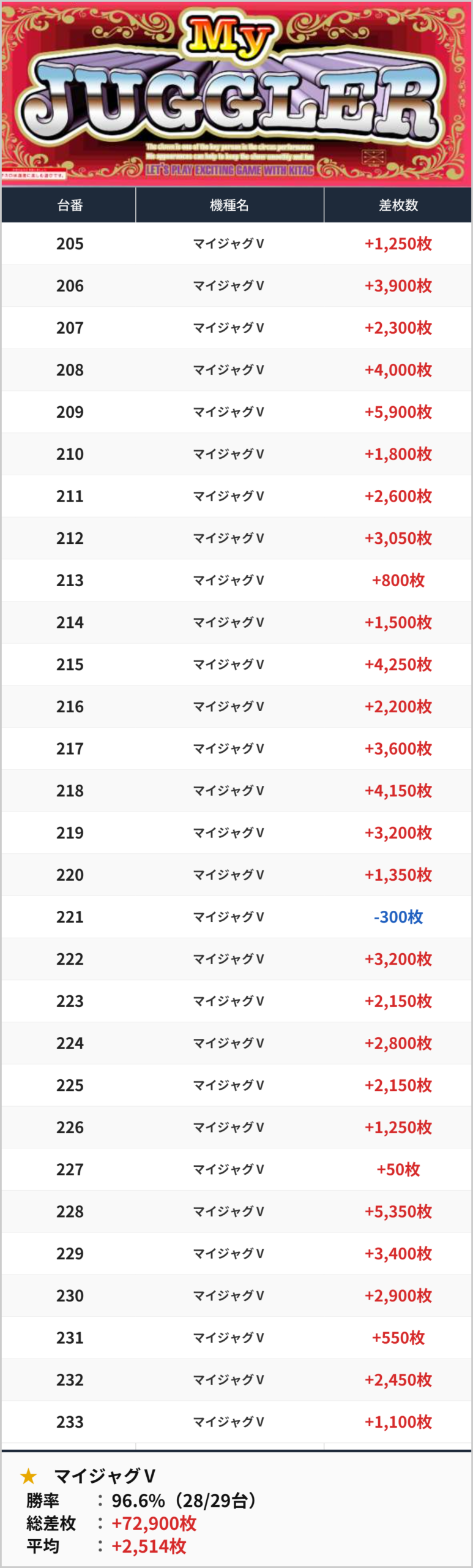Viewport: 473px width, 1568px height.
Task: Click the 勝率 96.6% summary line
Action: pyautogui.click(x=142, y=1501)
